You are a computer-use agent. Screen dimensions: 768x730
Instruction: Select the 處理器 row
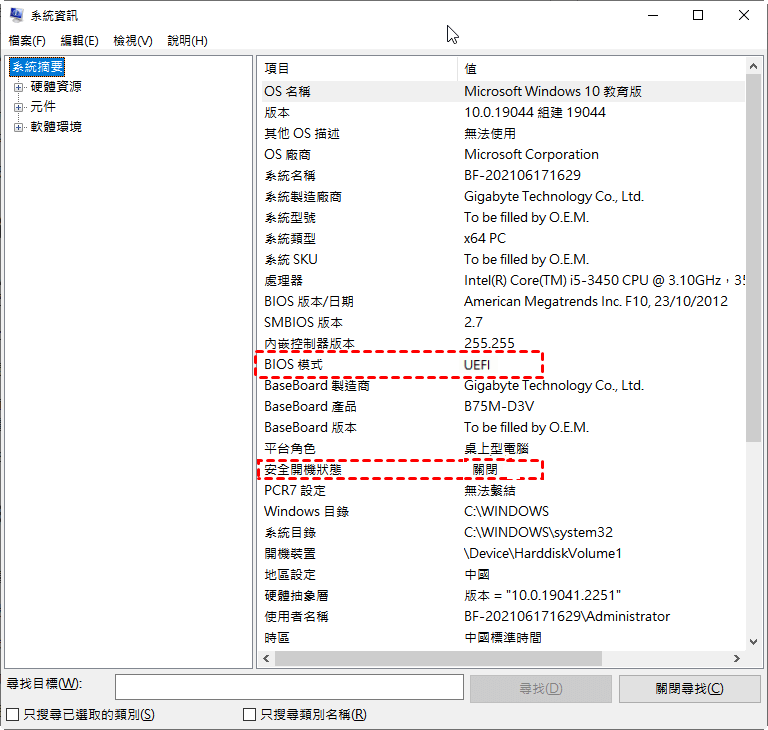pos(503,281)
